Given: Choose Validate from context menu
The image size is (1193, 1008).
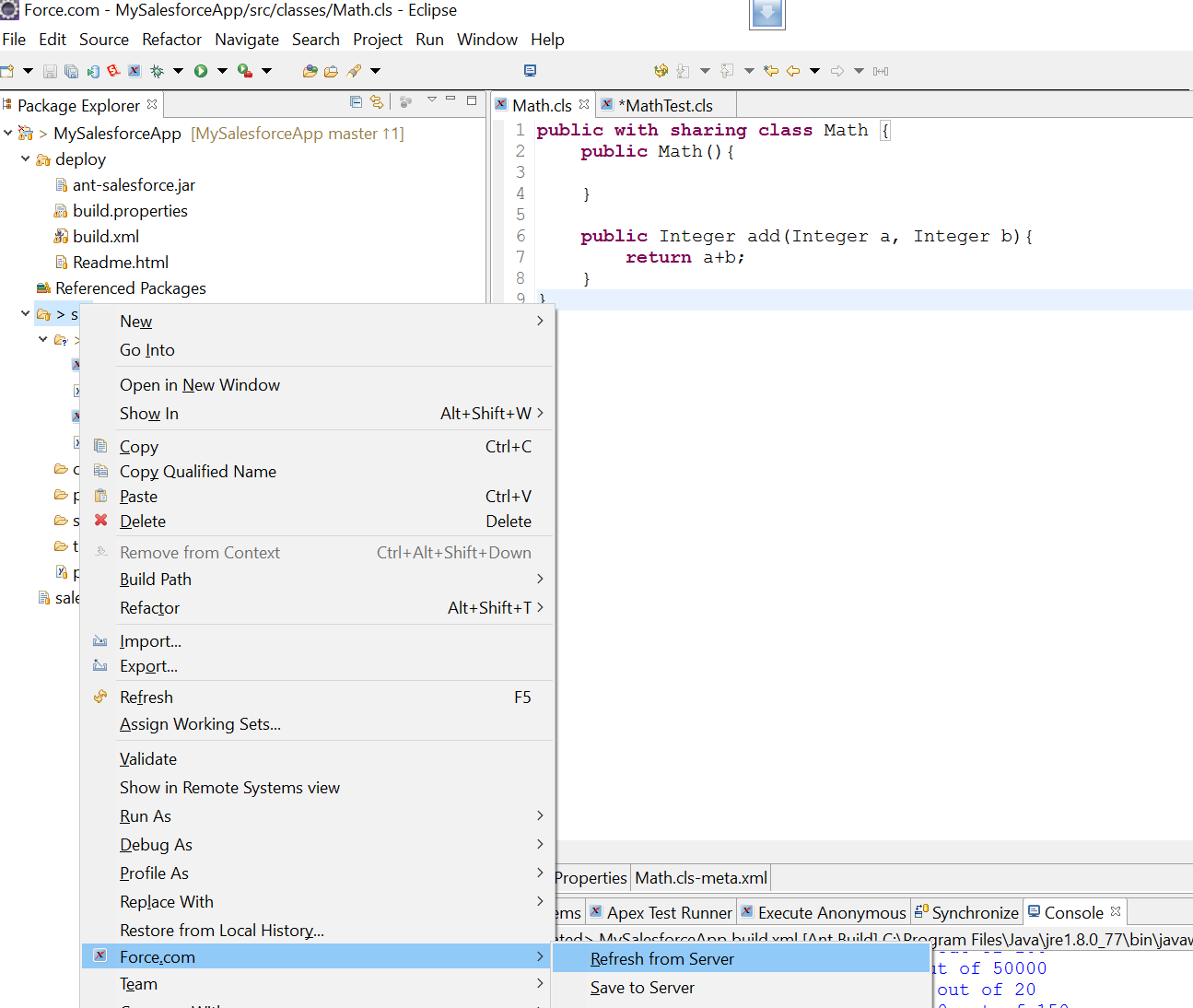Looking at the screenshot, I should (x=318, y=759).
